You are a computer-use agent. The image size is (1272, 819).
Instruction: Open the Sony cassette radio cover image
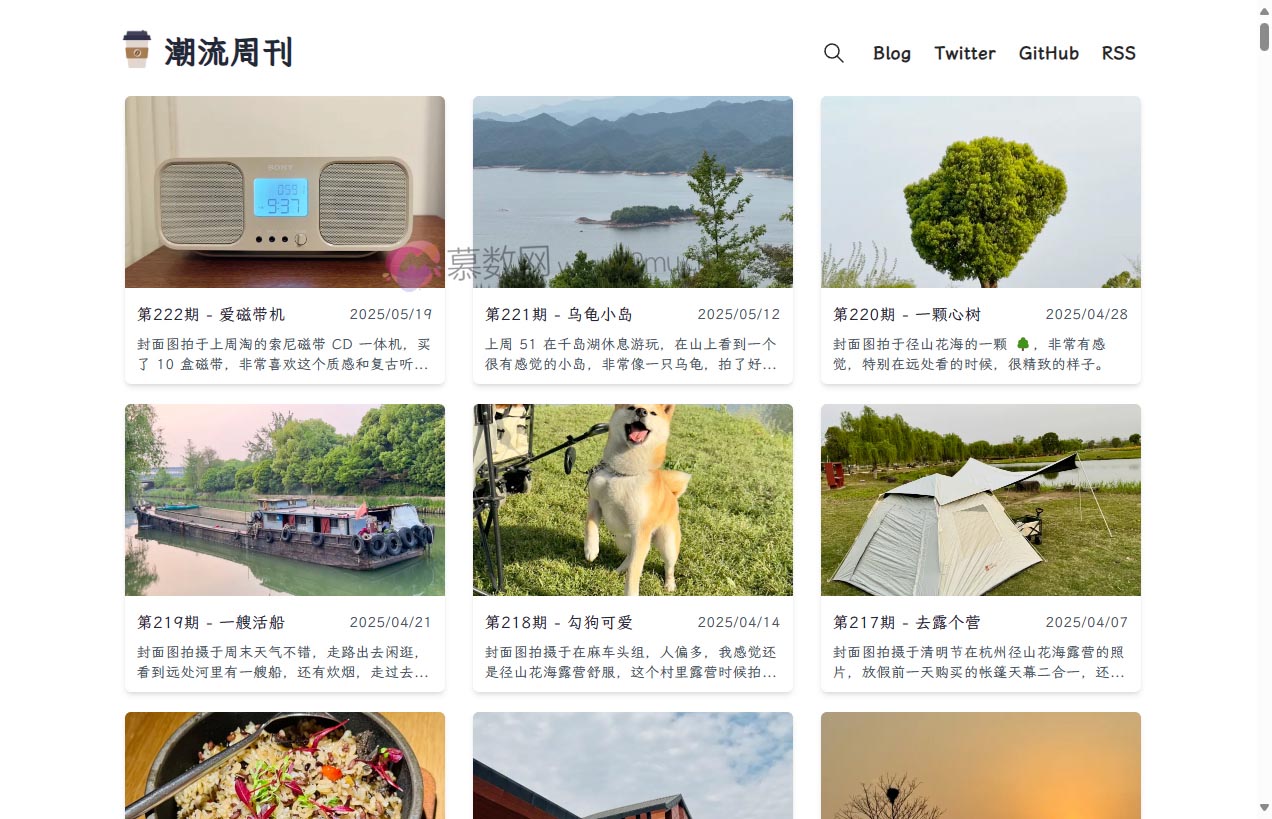click(285, 192)
